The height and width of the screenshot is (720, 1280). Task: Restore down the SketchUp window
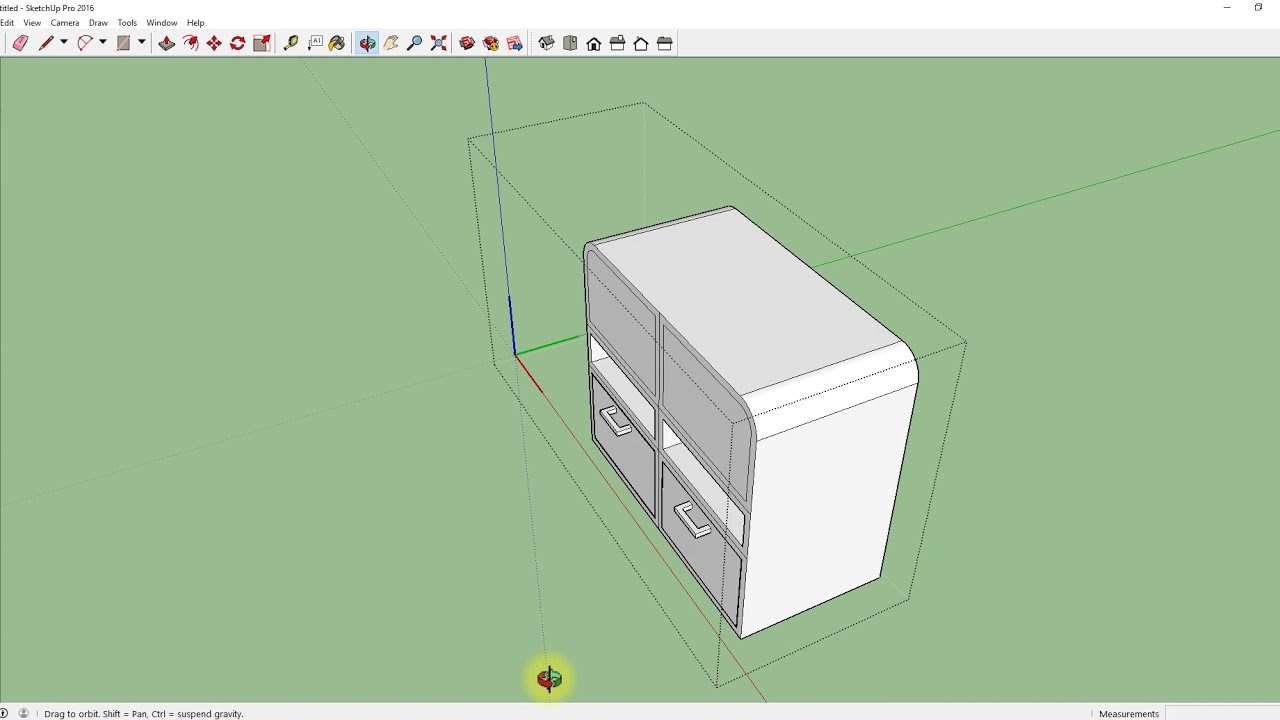(1258, 8)
